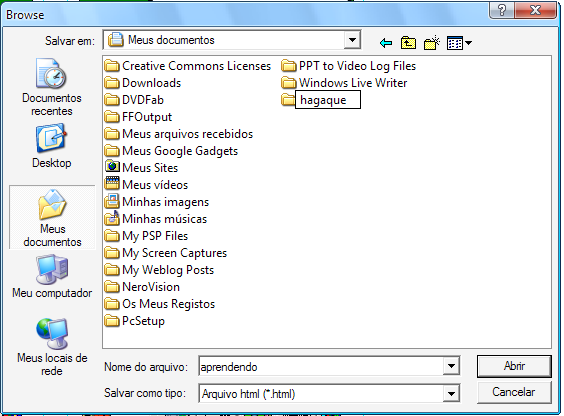Select Meus documentos in the places bar
Viewport: 564px width, 416px height.
point(52,218)
